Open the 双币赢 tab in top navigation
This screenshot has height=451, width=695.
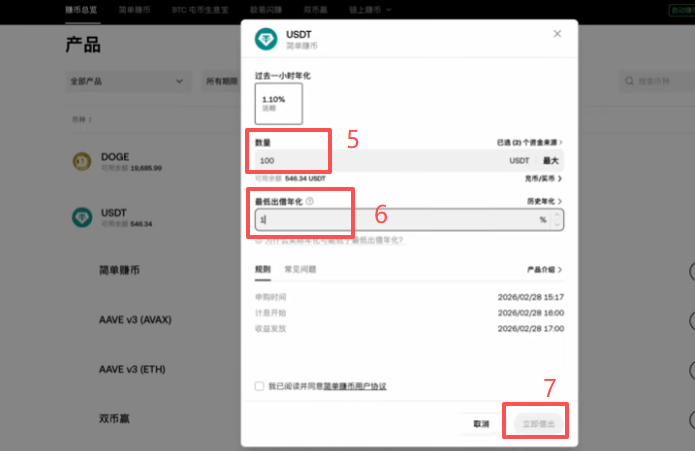(315, 10)
